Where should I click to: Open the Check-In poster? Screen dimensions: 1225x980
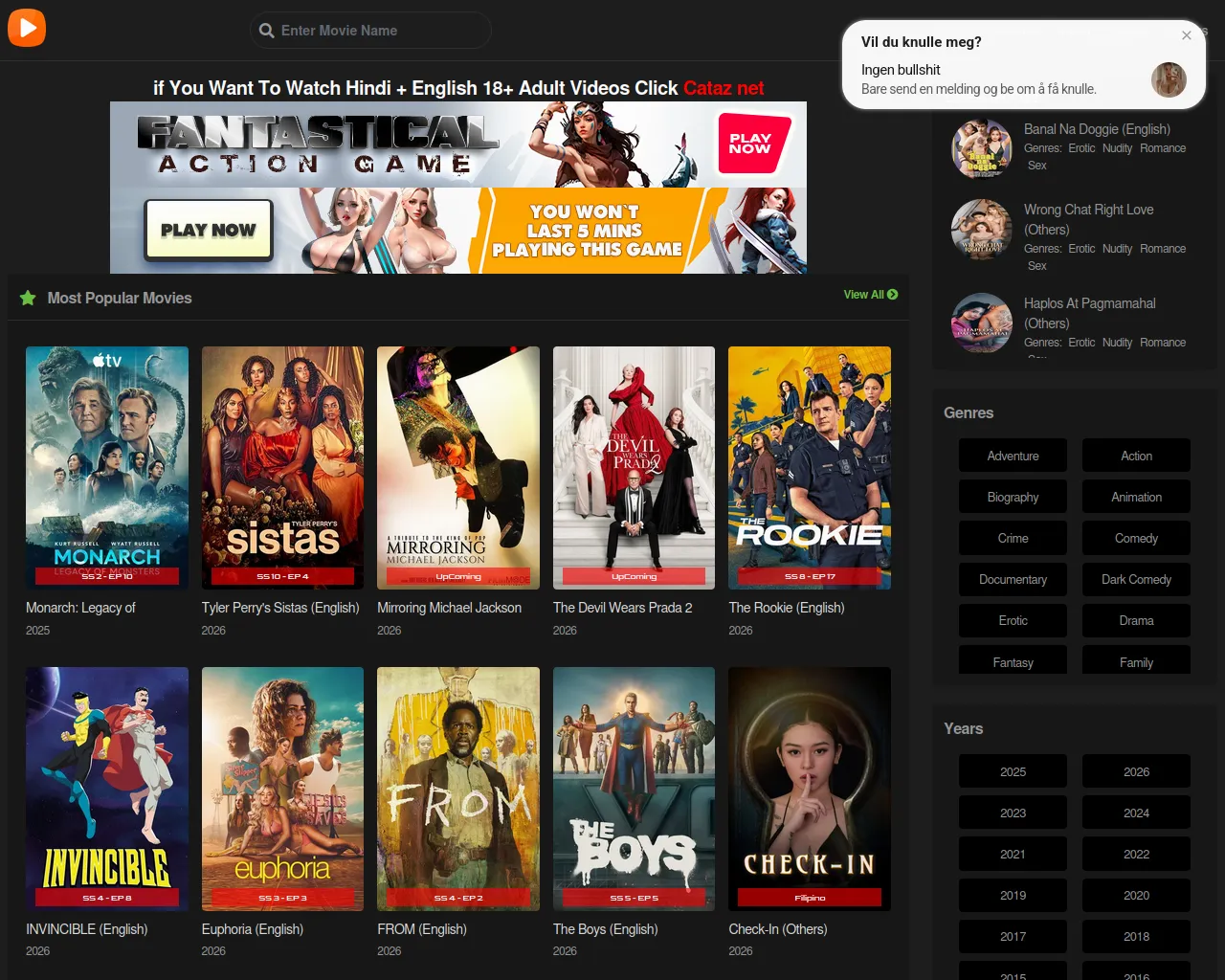[810, 789]
